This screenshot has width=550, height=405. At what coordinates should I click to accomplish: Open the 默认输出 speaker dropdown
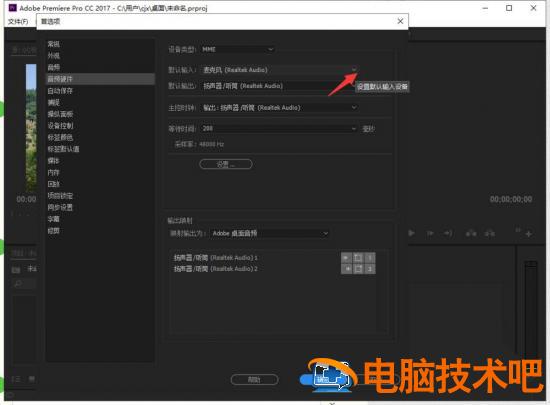point(280,86)
